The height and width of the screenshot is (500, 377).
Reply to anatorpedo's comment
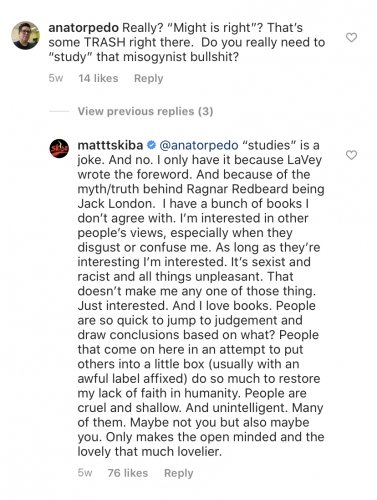tap(148, 78)
